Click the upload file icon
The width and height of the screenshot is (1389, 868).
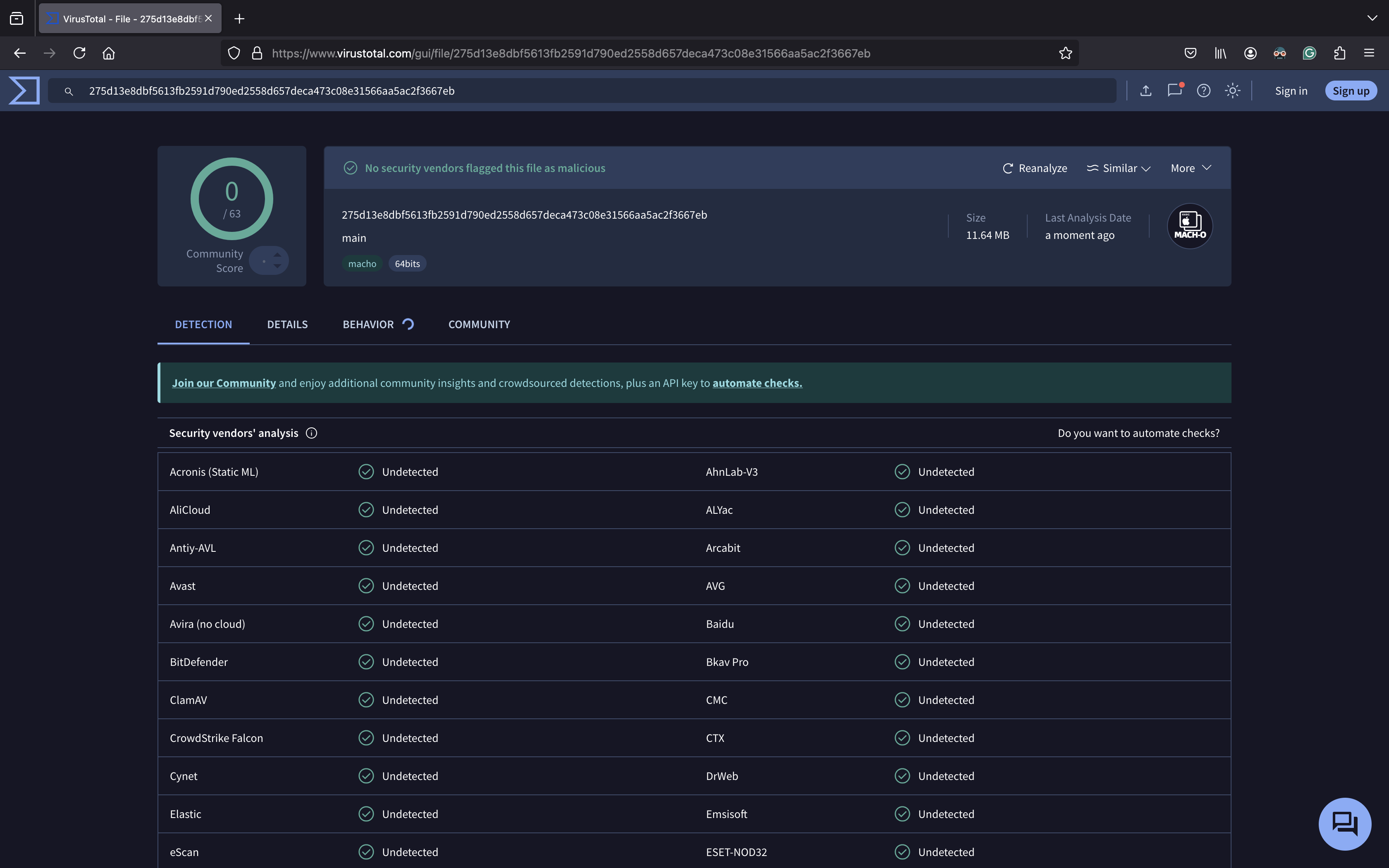[1146, 91]
